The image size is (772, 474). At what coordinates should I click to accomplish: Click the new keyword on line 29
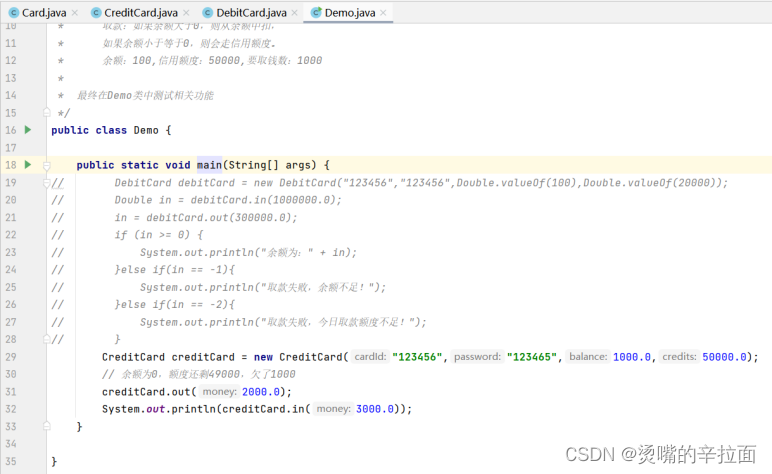coord(263,357)
